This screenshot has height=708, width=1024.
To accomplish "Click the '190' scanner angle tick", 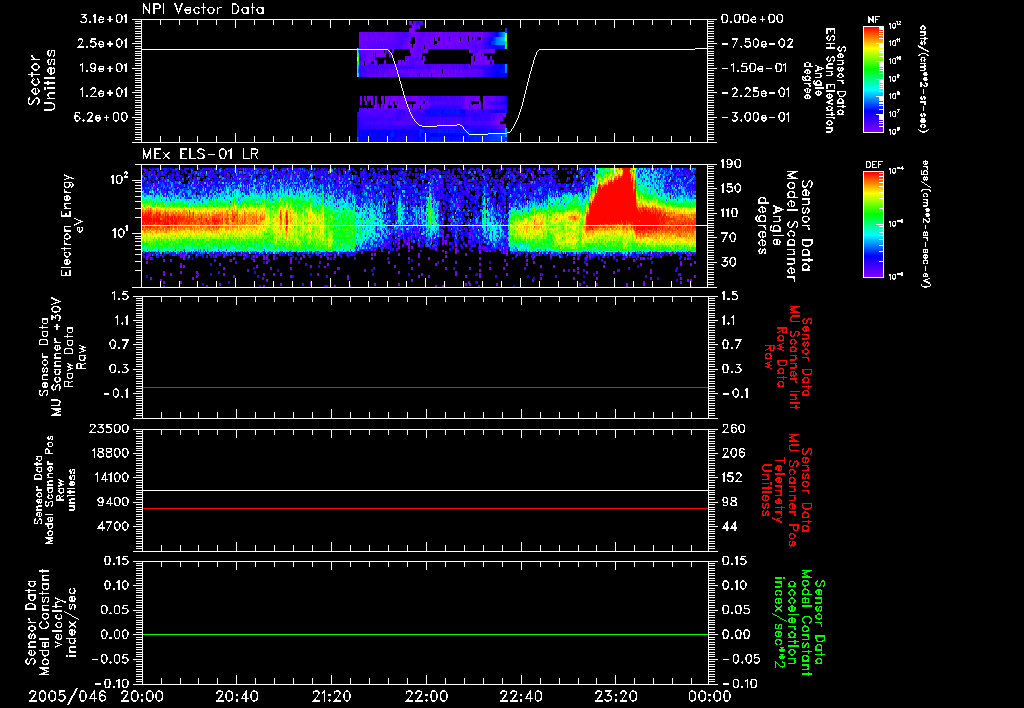I will (x=731, y=164).
